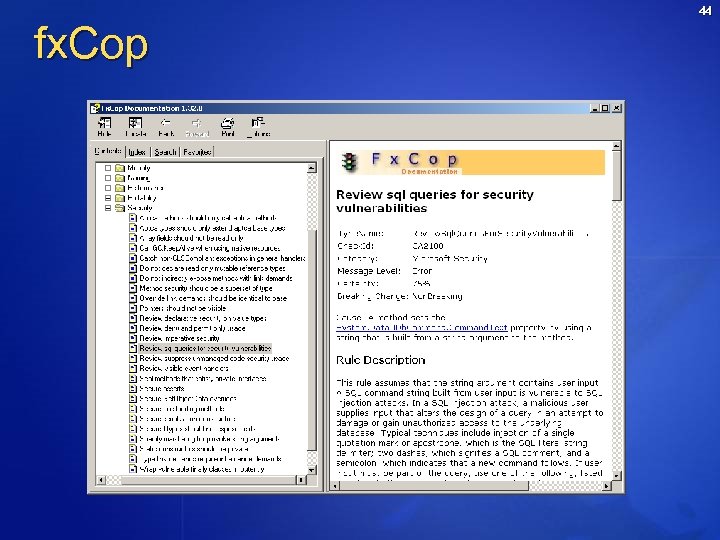
Task: Select 'Review sql queries for security vulnerabilities' item
Action: 205,349
